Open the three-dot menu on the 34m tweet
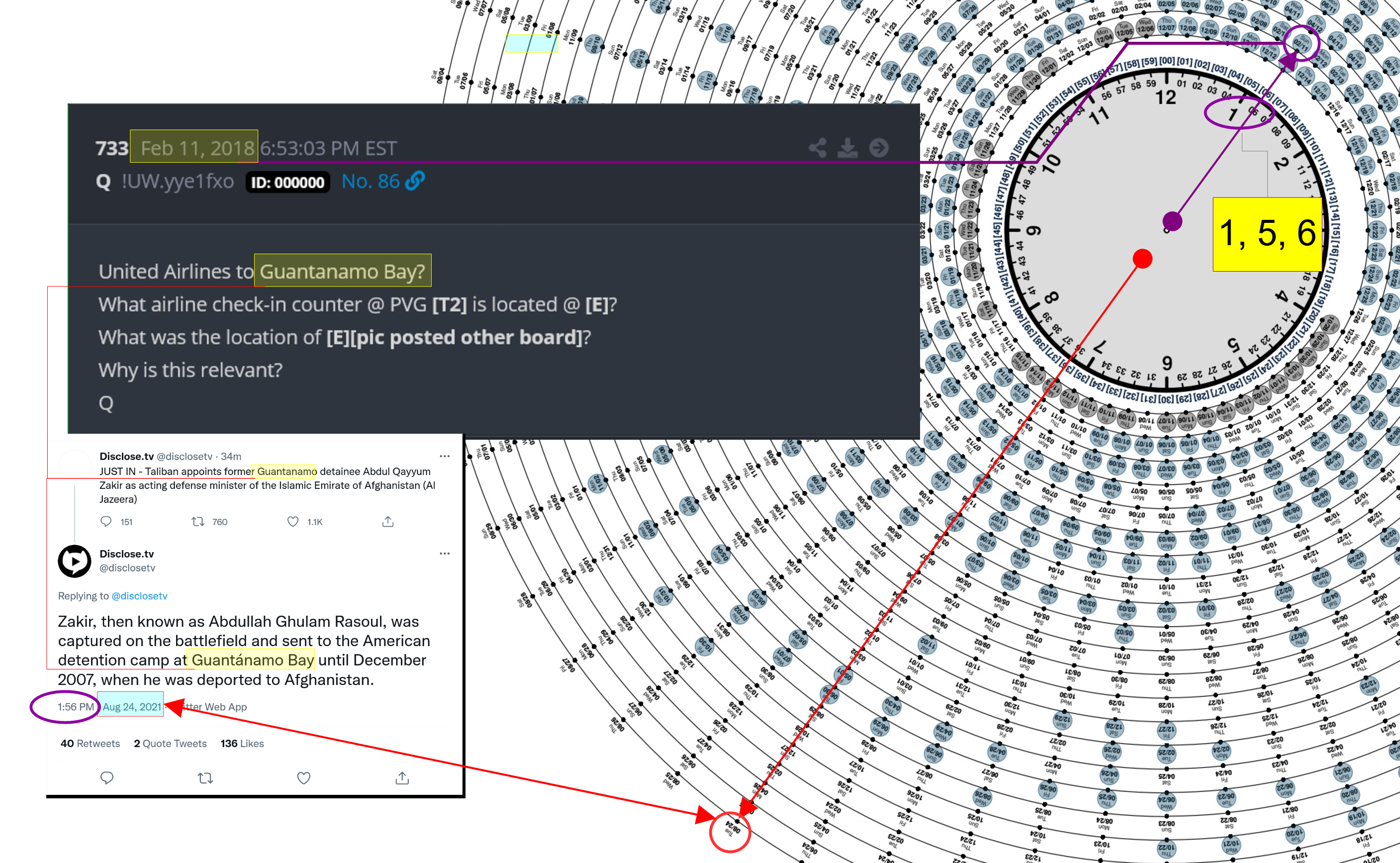The height and width of the screenshot is (863, 1400). pyautogui.click(x=445, y=456)
